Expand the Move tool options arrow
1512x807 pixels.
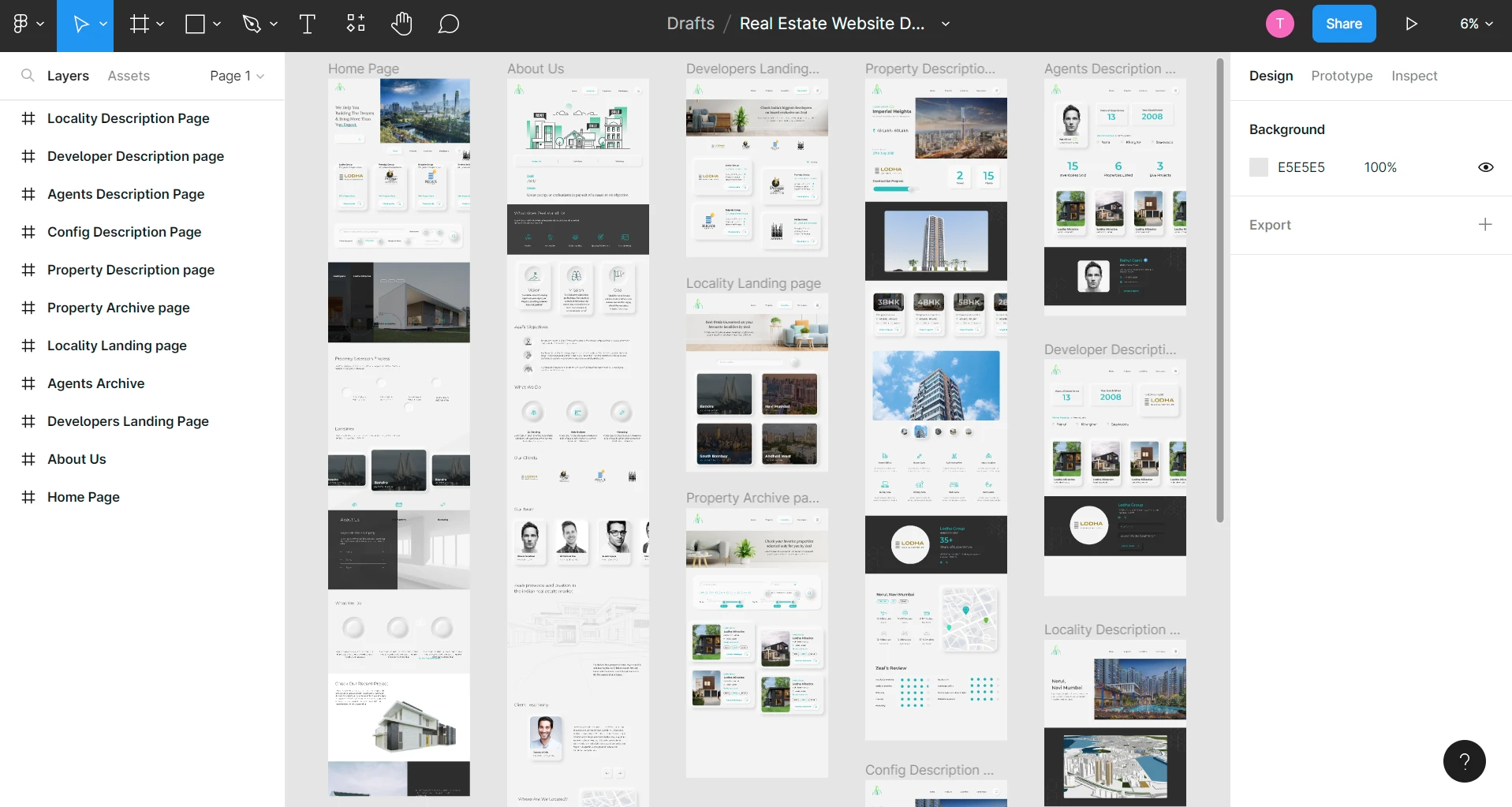coord(103,24)
